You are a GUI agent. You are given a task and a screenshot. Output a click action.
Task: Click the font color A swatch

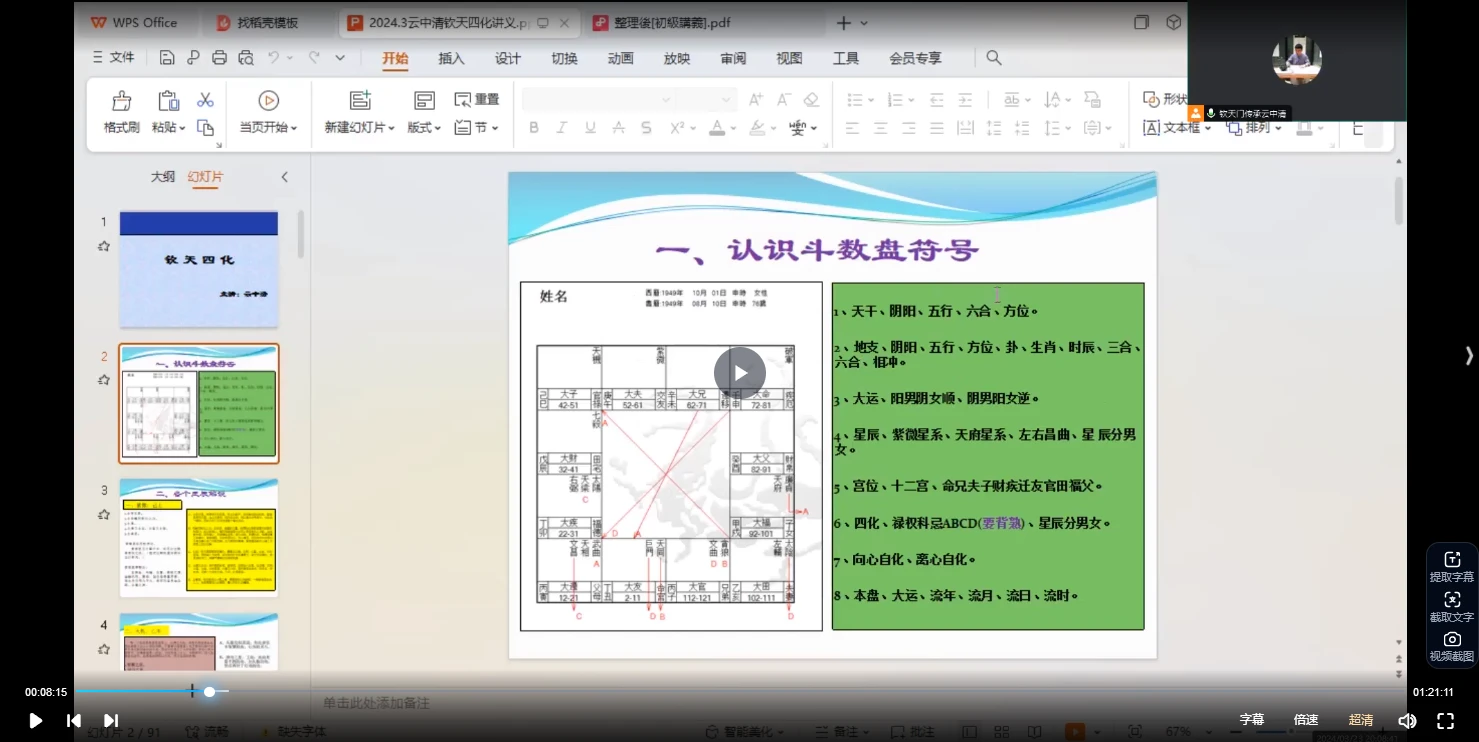click(716, 127)
